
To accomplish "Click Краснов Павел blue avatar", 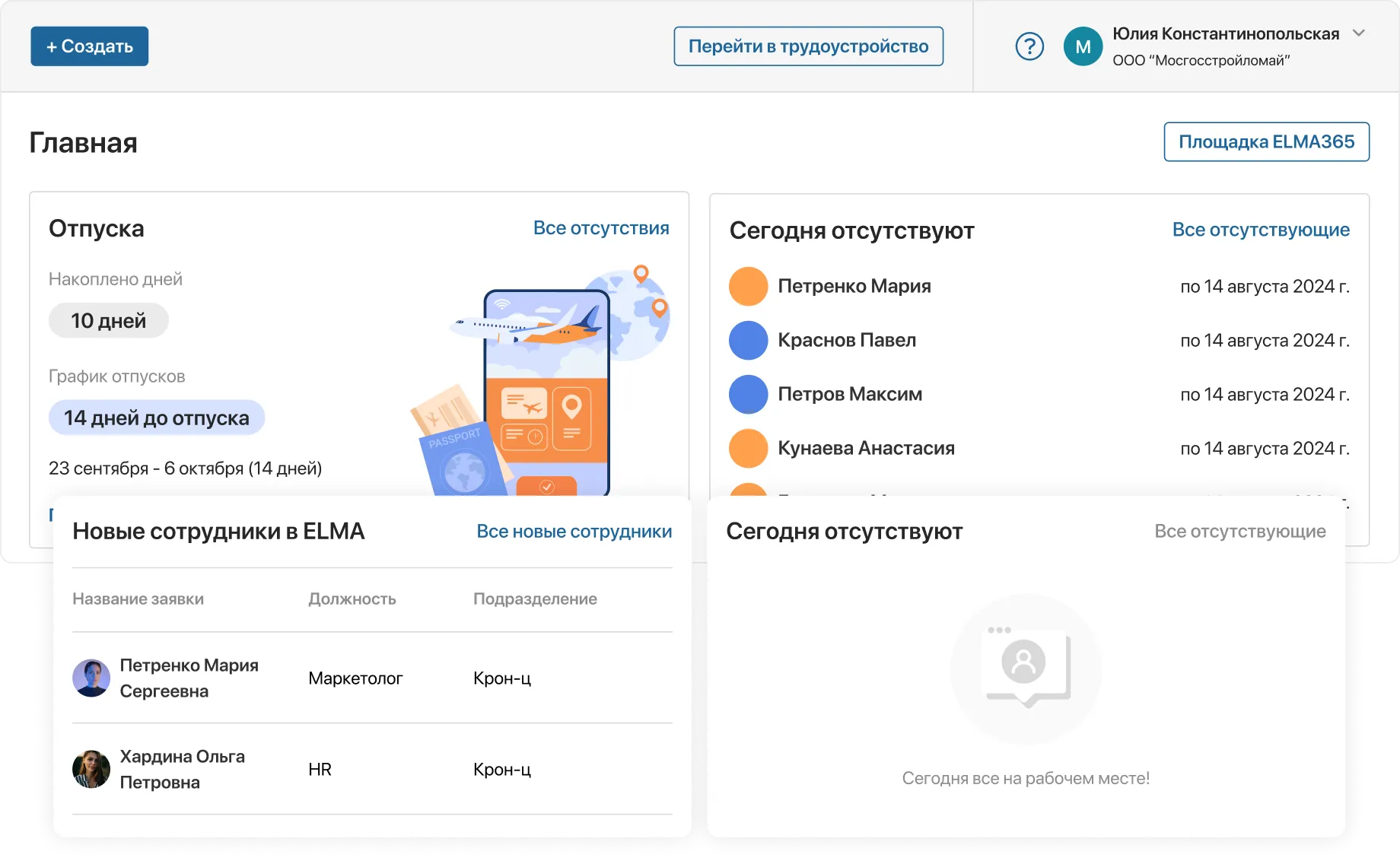I will tap(748, 341).
